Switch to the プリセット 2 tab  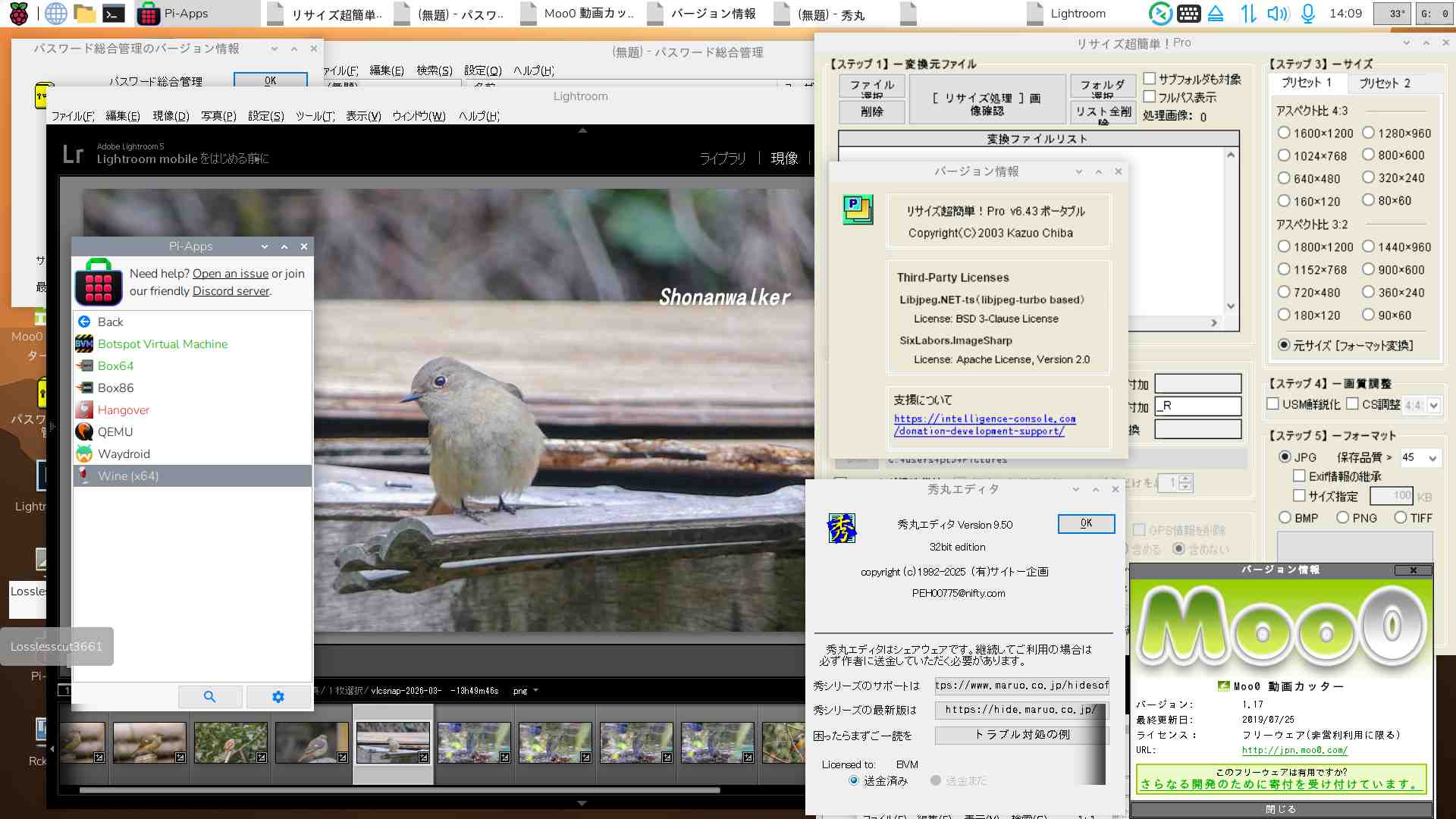(1384, 83)
